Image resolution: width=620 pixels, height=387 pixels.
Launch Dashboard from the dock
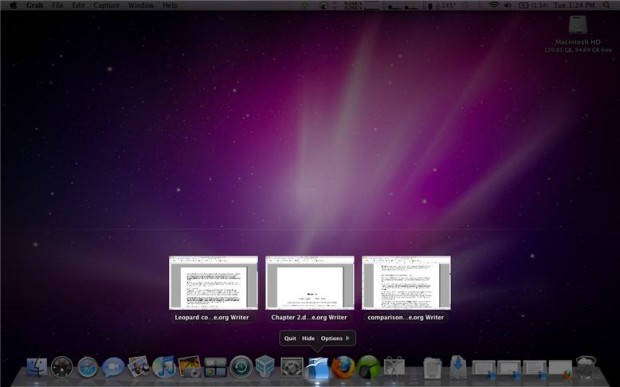62,367
